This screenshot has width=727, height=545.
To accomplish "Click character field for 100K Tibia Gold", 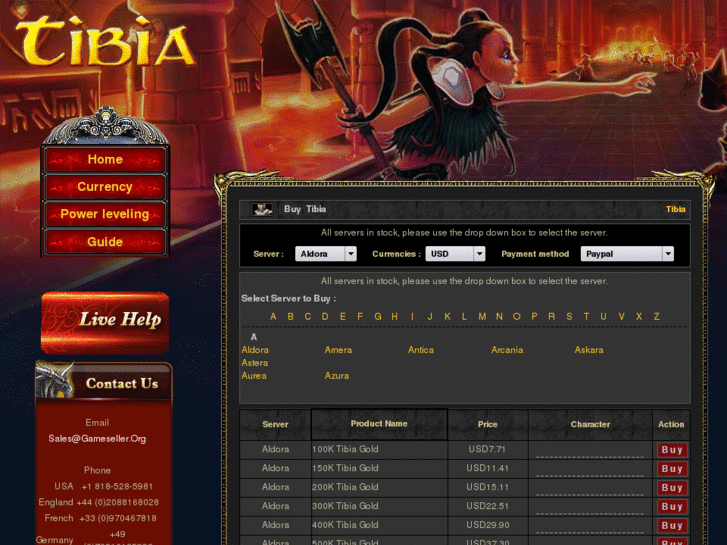I will pyautogui.click(x=590, y=451).
